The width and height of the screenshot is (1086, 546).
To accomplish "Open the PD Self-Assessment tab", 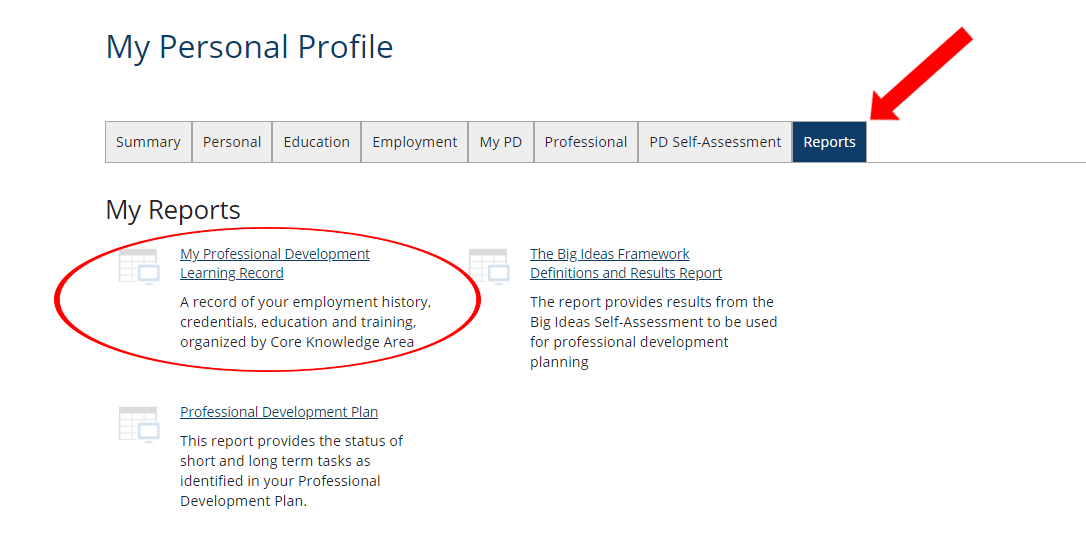I will pyautogui.click(x=715, y=142).
